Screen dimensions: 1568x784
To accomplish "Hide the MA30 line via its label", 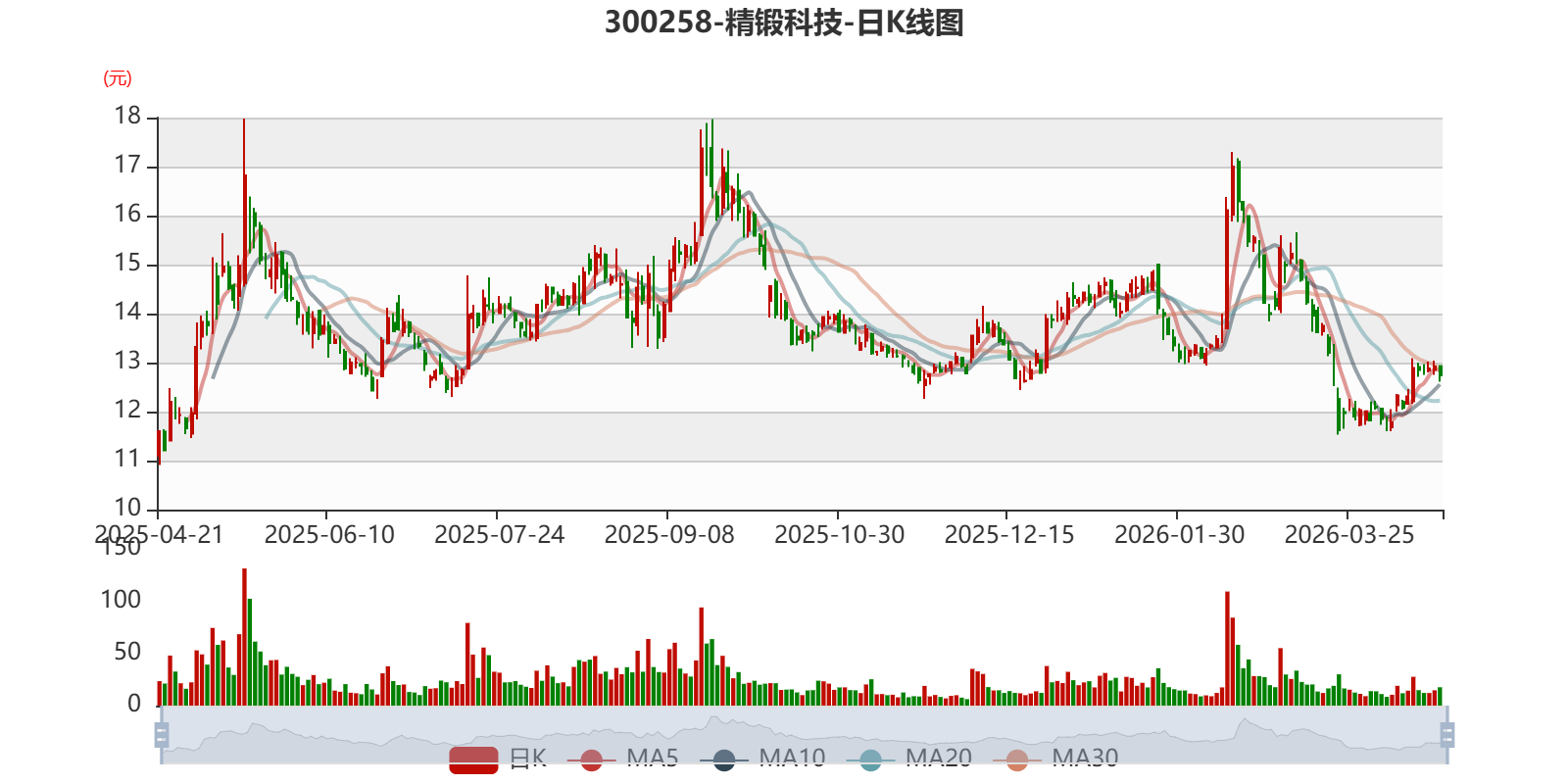I will [1085, 759].
